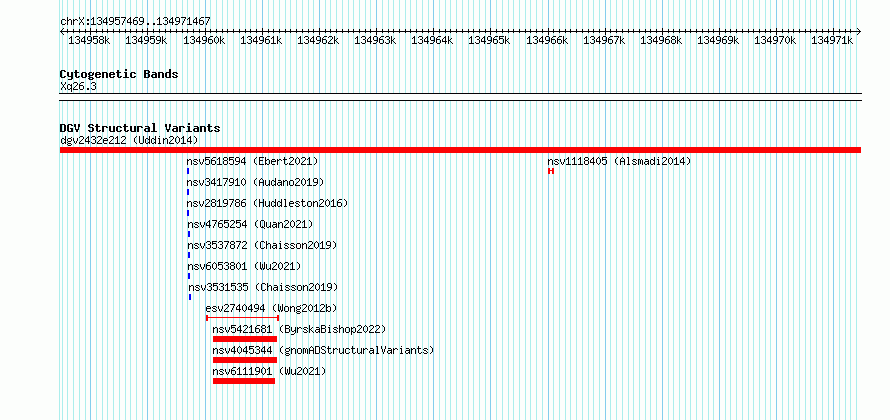Click the red bar under nsv6111901
Screen dimensions: 890x420
(x=244, y=381)
